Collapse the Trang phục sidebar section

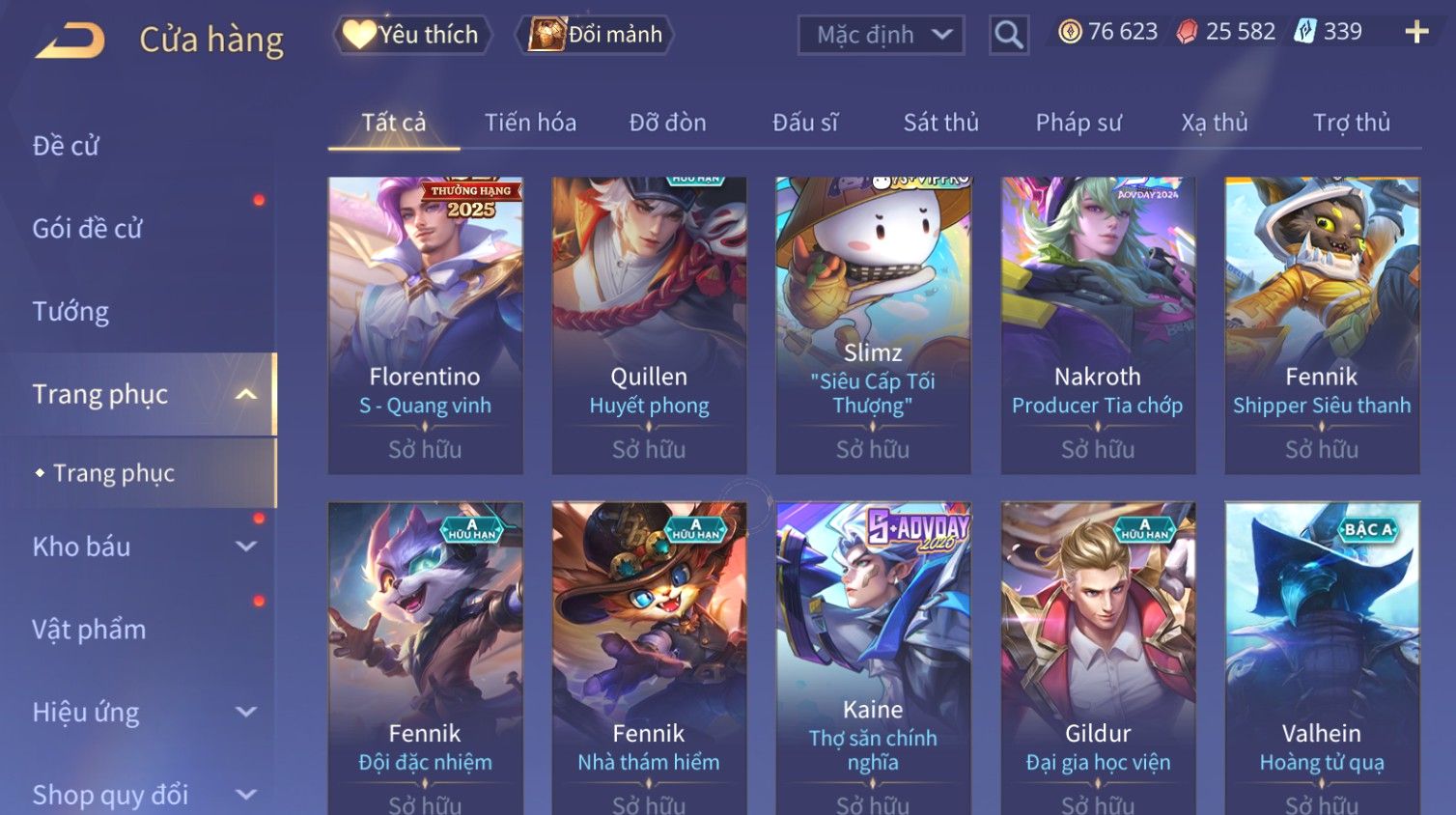(246, 394)
